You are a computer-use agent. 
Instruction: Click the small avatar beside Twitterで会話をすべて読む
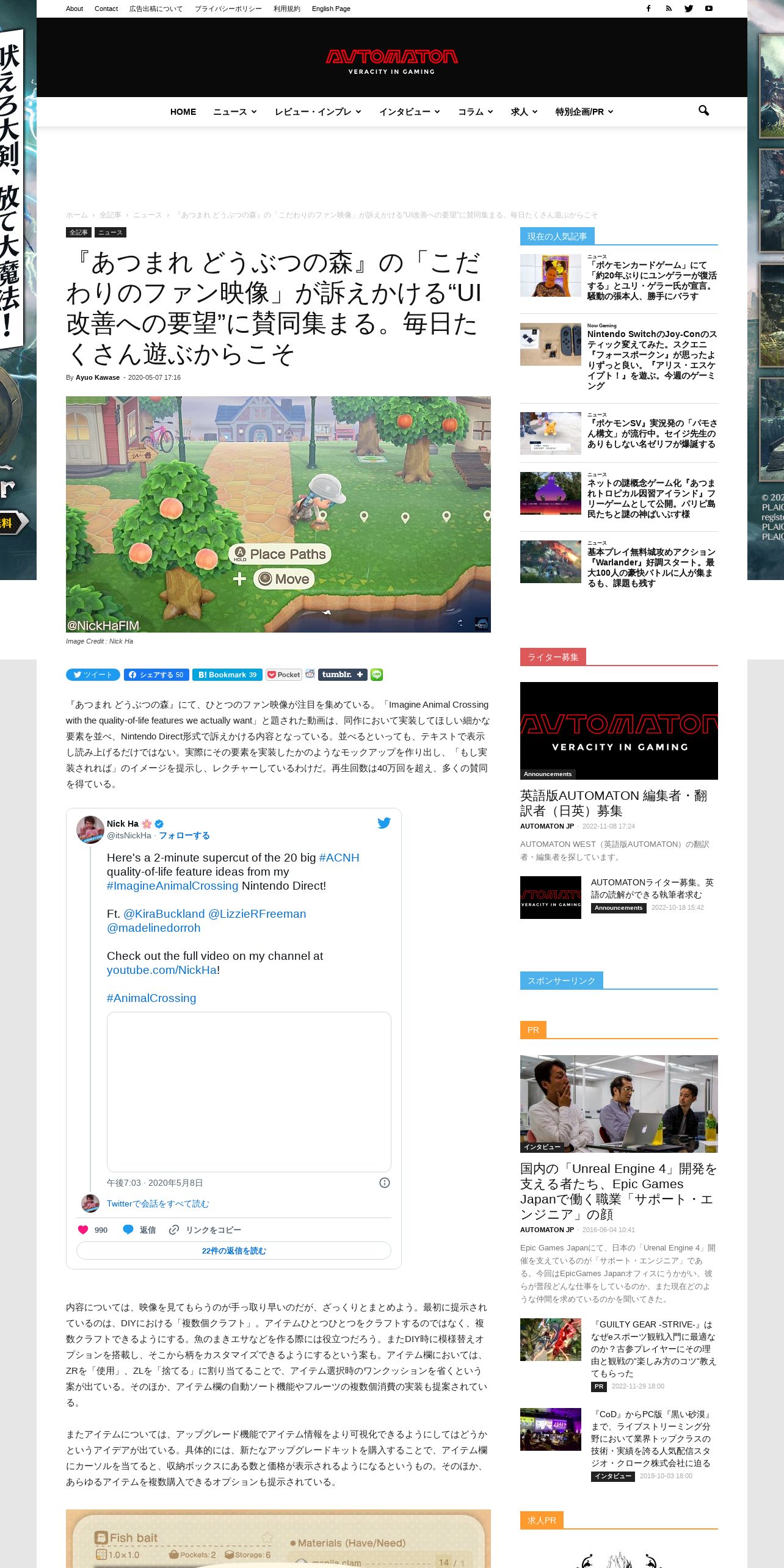pyautogui.click(x=90, y=1203)
